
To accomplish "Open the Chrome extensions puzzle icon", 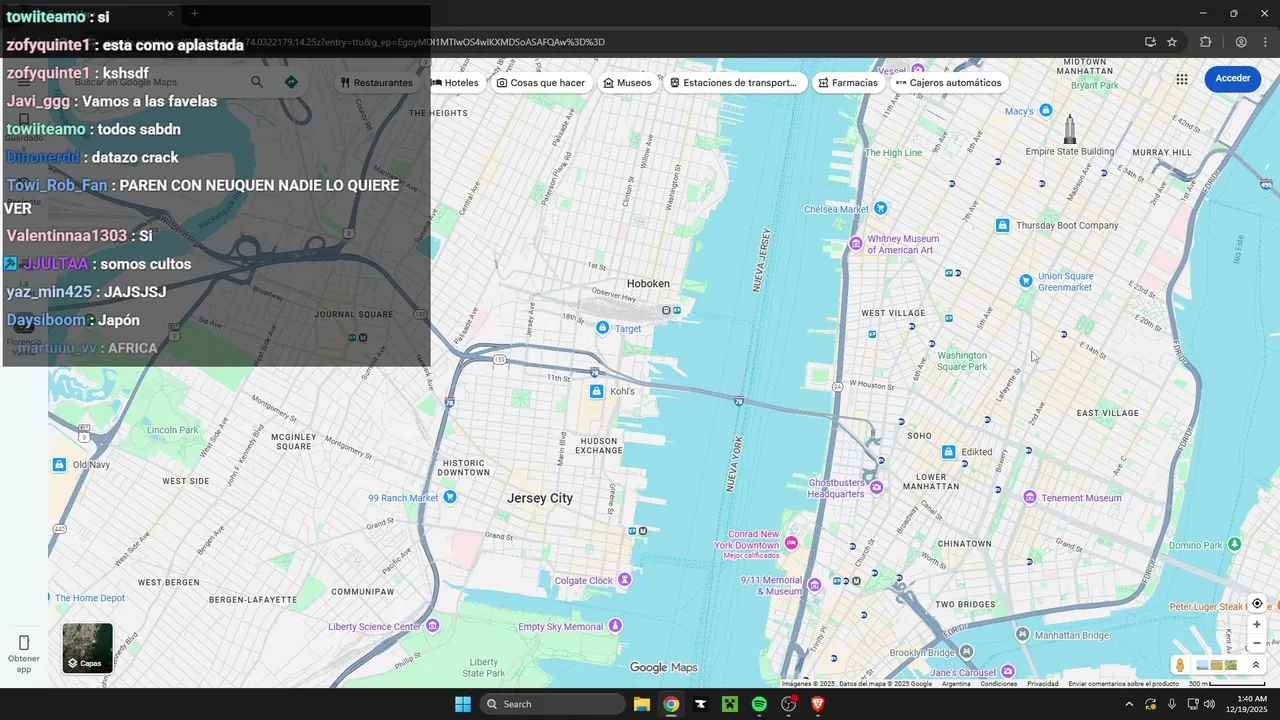I will pyautogui.click(x=1205, y=42).
